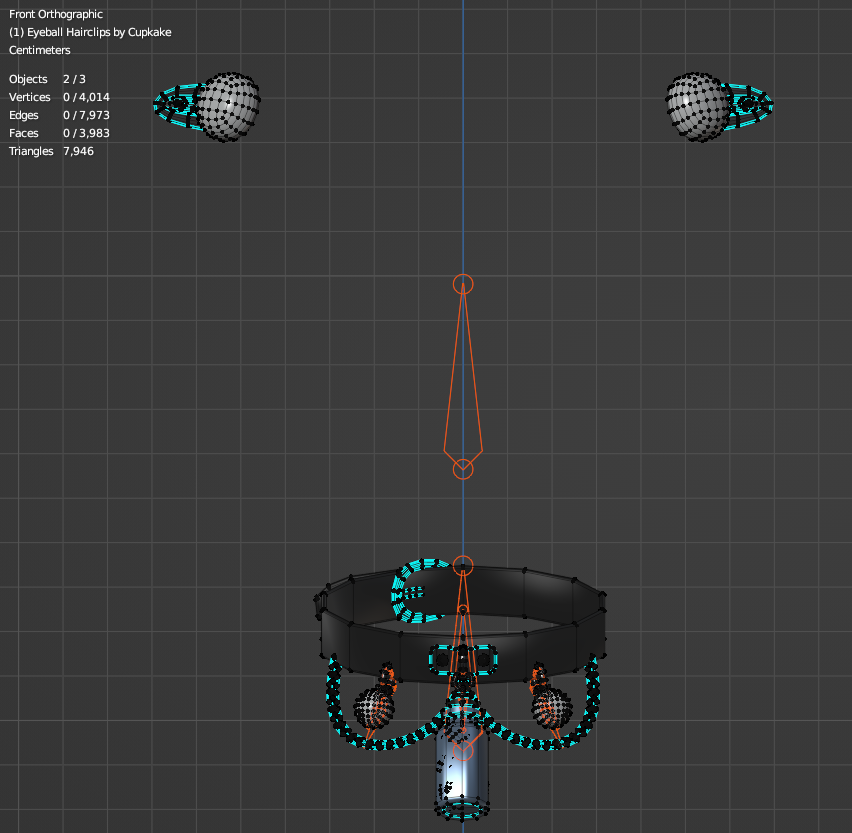Click the 'Front Orthographic' view label

click(56, 14)
